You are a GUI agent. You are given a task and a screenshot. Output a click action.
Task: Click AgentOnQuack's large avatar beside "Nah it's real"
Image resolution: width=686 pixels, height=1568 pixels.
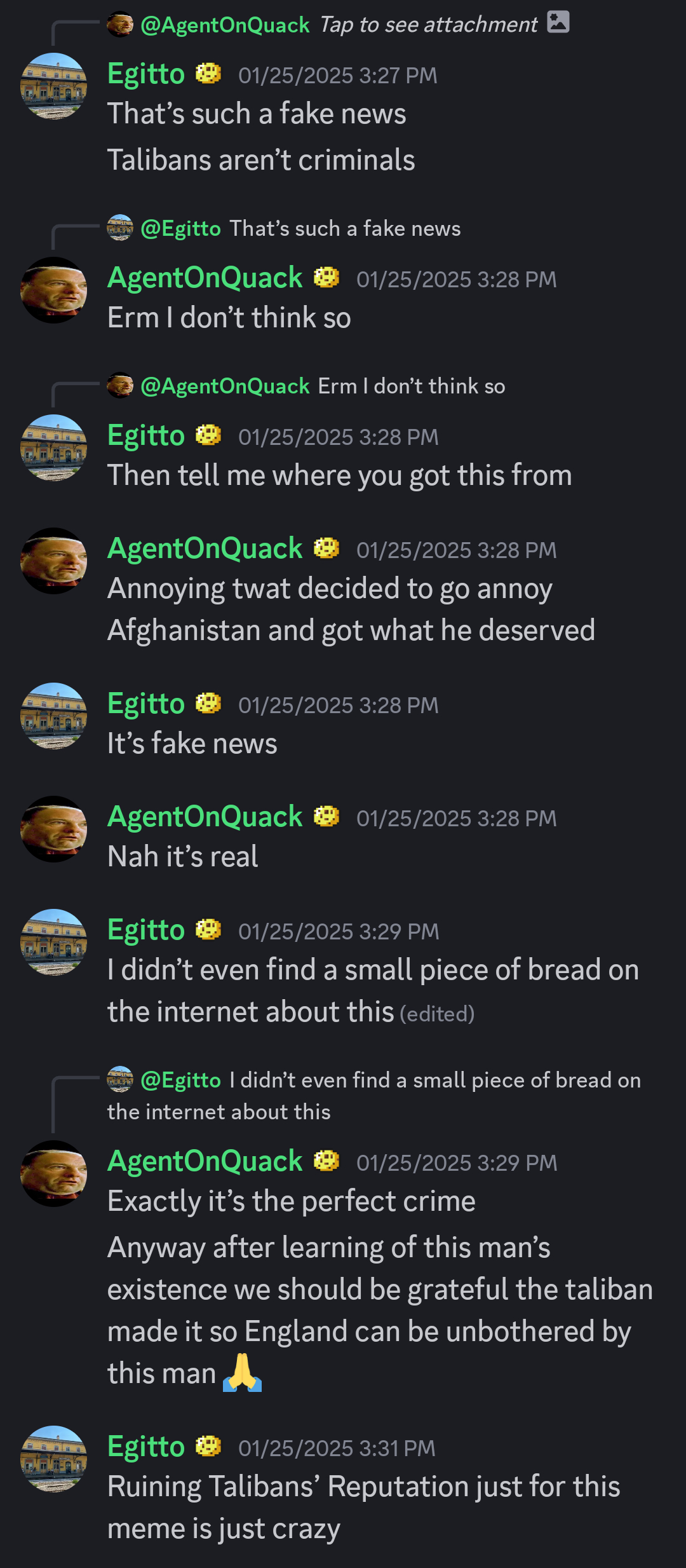(x=54, y=829)
